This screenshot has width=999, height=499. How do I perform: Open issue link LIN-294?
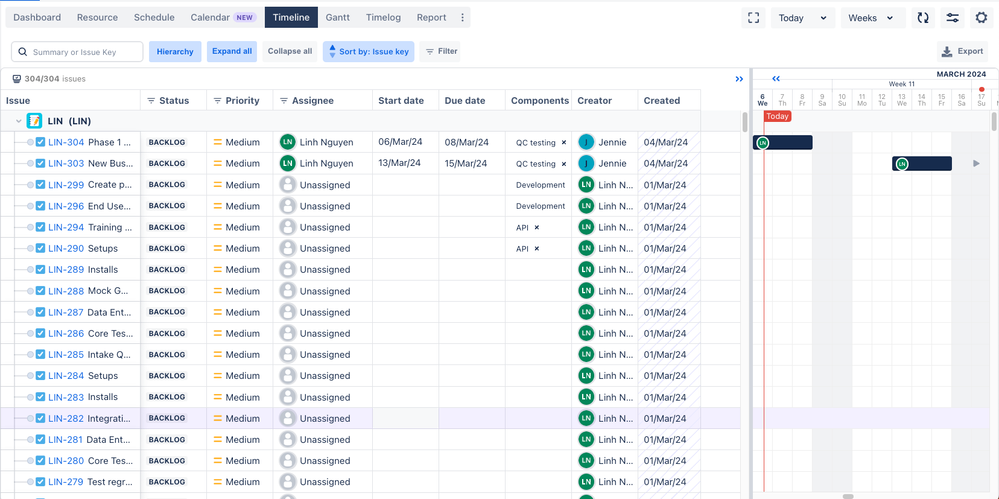click(x=66, y=227)
